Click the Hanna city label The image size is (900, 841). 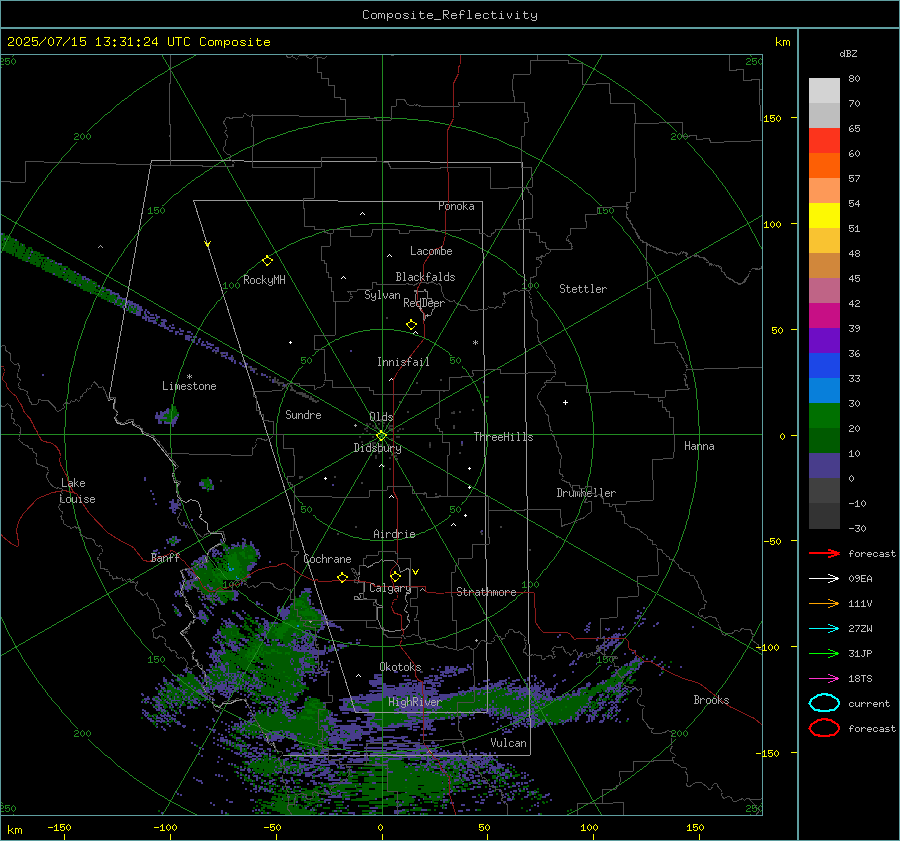click(x=699, y=446)
